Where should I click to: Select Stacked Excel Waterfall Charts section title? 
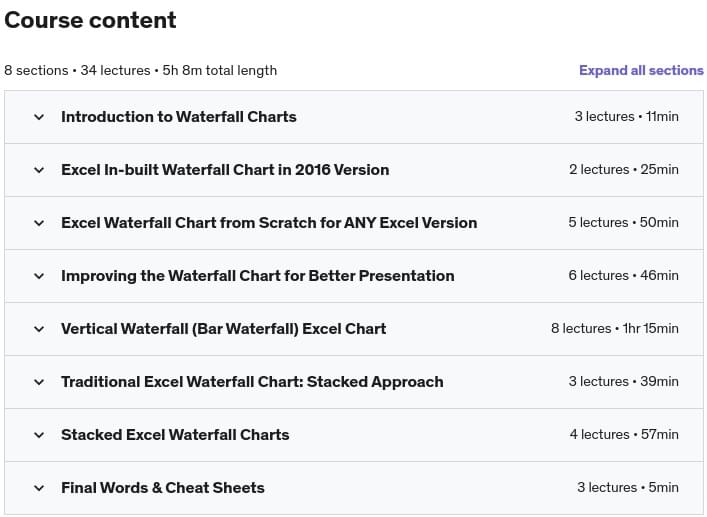[x=175, y=435]
